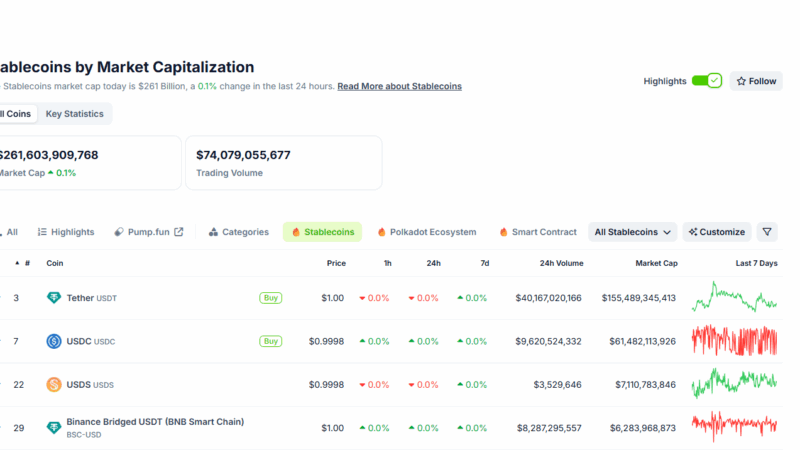The image size is (800, 450).
Task: Click the sparkle icon on Customize button
Action: pos(693,232)
